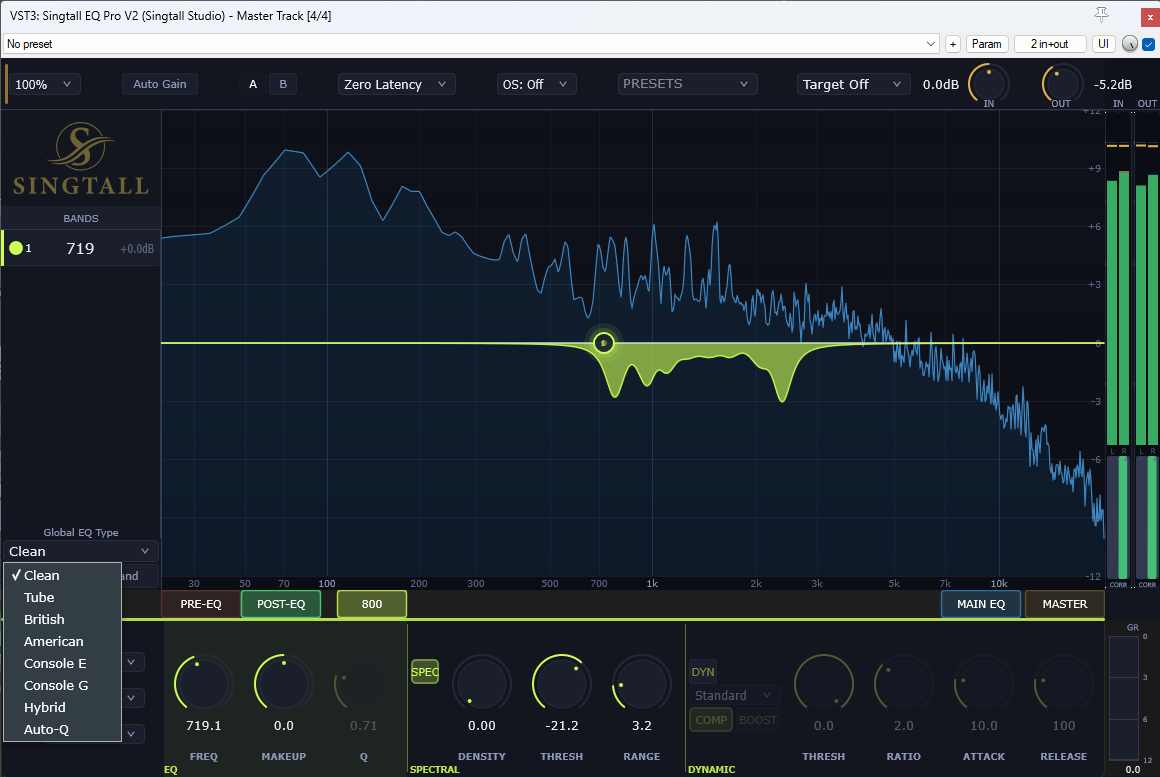The height and width of the screenshot is (777, 1160).
Task: Select Tube EQ type
Action: point(62,597)
